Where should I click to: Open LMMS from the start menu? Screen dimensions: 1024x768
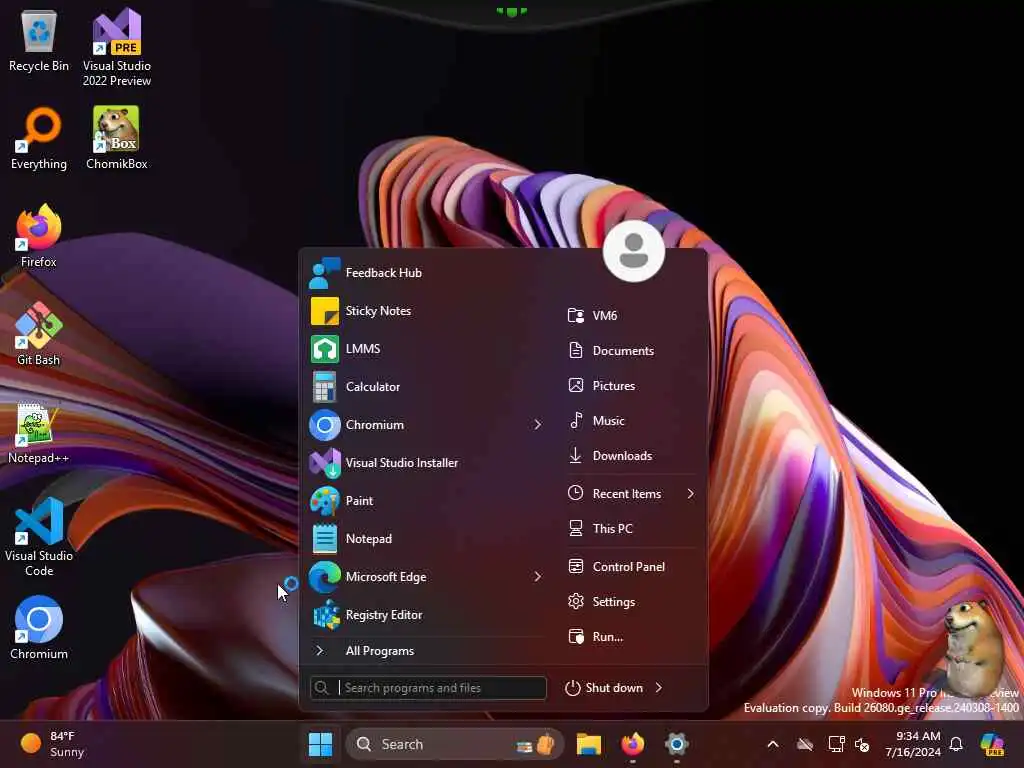pyautogui.click(x=426, y=349)
